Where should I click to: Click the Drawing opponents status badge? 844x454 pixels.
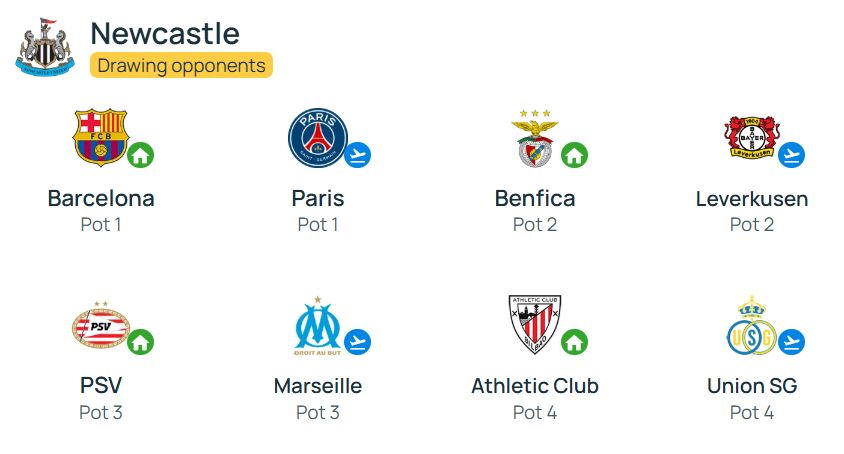[181, 65]
